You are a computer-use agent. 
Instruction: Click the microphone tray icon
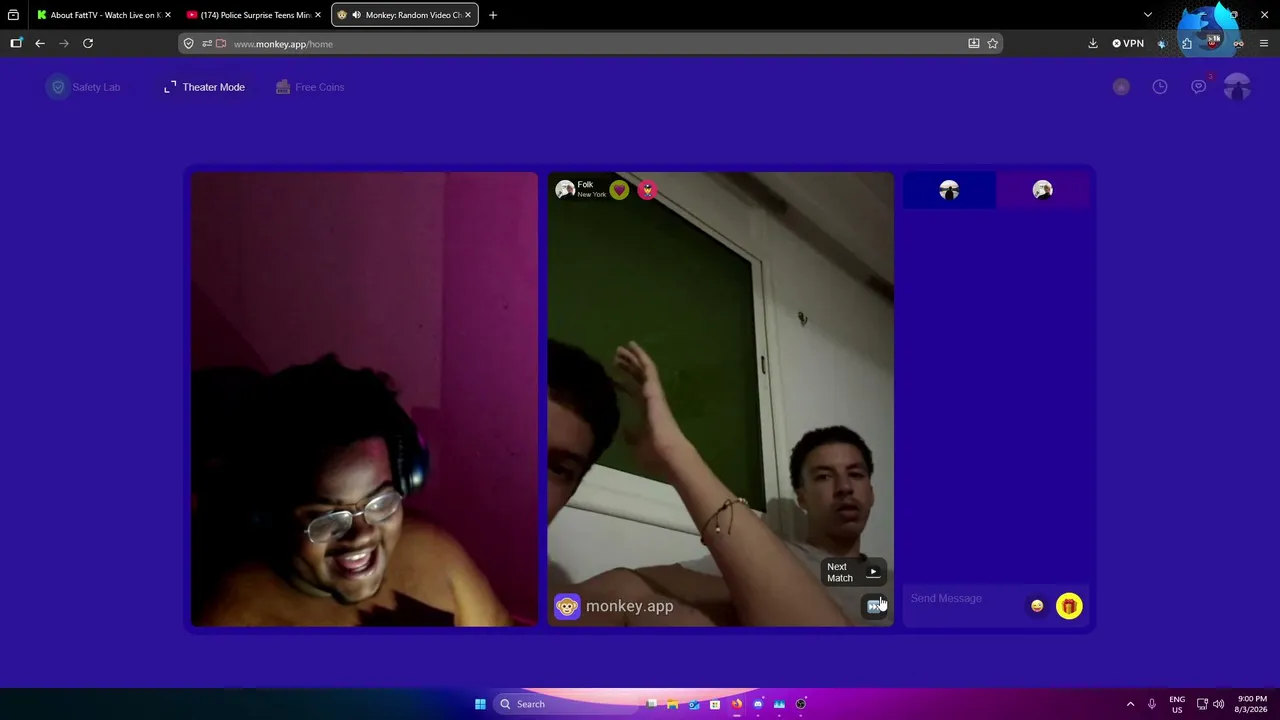pyautogui.click(x=1152, y=704)
